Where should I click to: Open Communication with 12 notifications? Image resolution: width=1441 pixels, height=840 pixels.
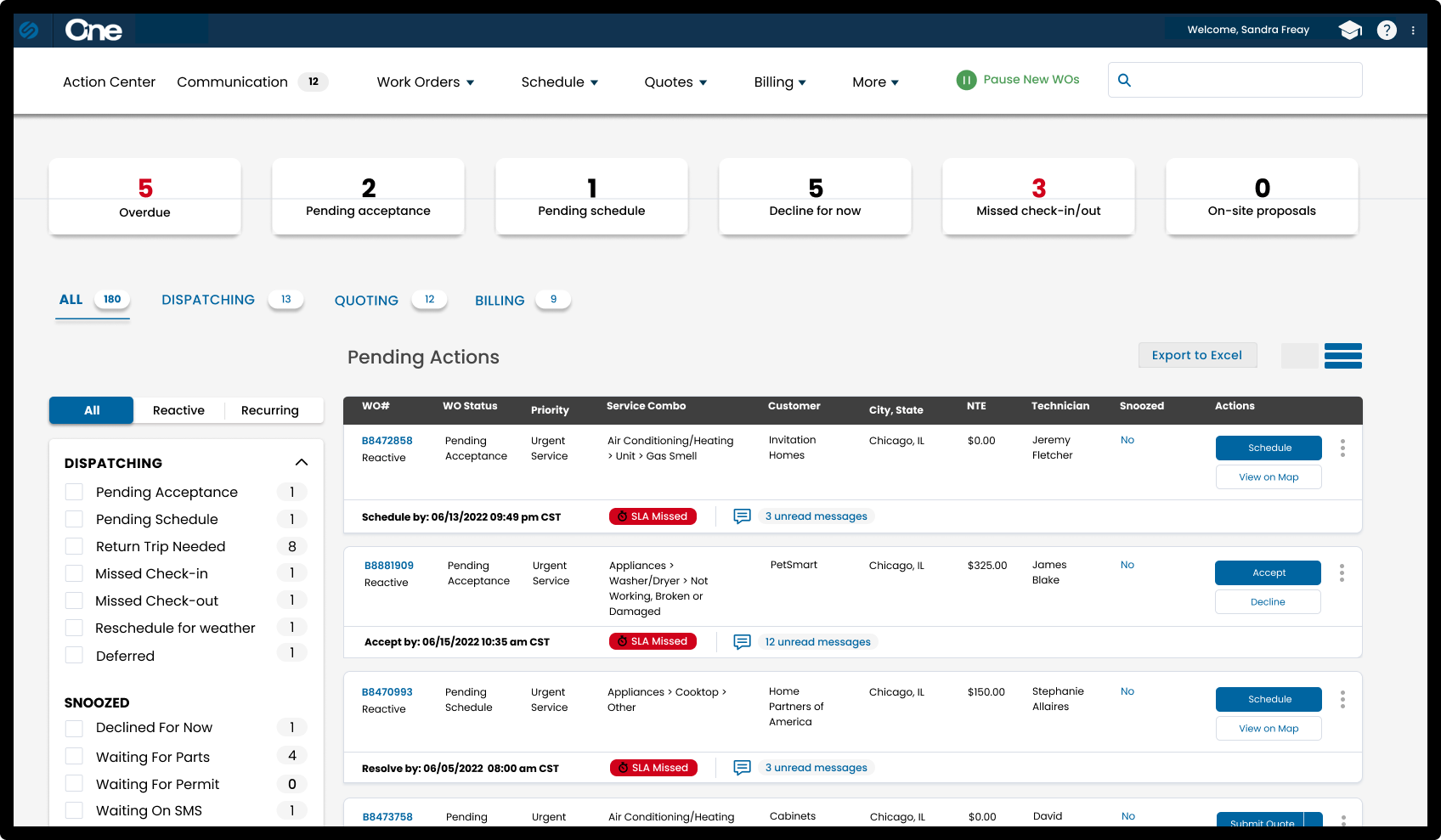click(252, 82)
